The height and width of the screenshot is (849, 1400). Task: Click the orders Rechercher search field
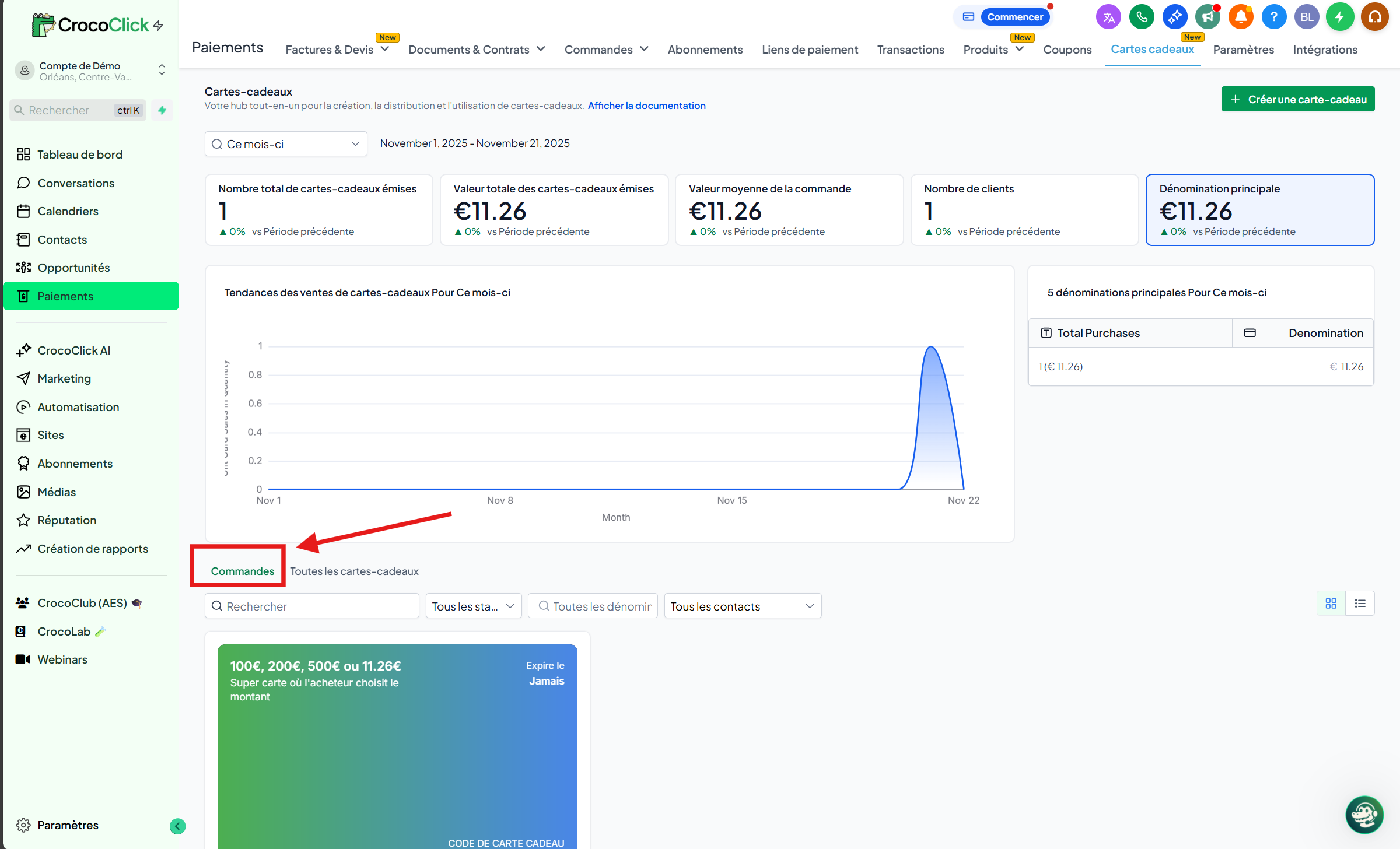pyautogui.click(x=312, y=606)
